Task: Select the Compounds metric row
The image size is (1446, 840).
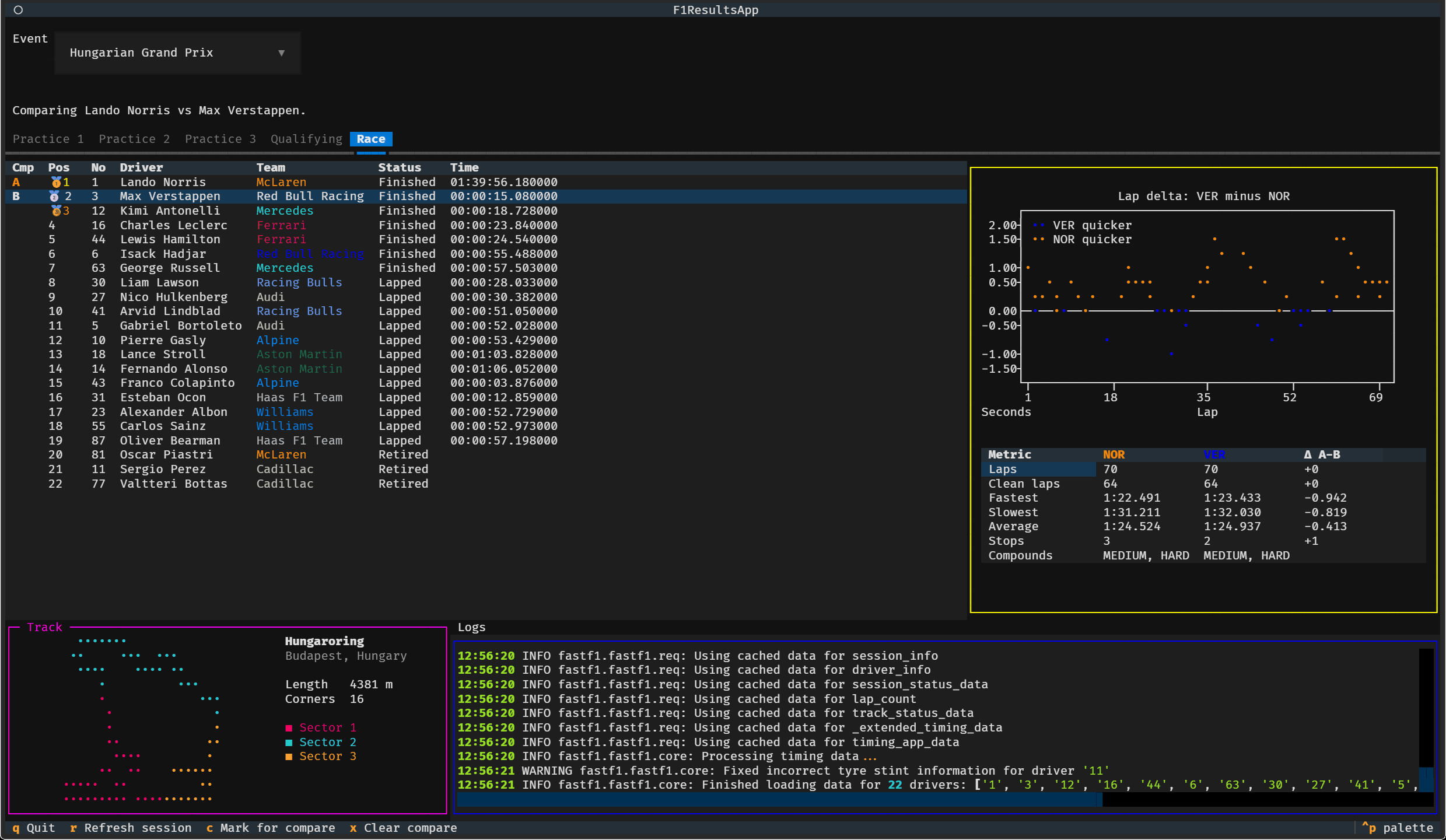Action: tap(1203, 555)
